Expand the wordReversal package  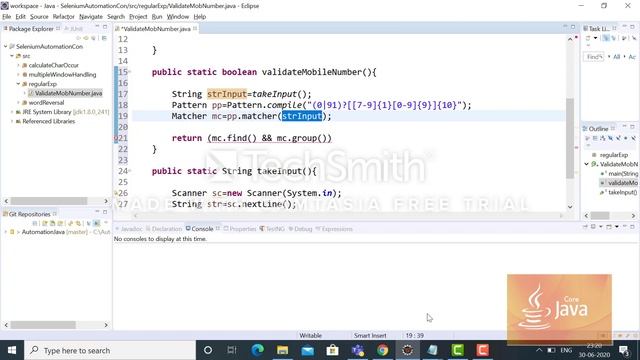click(x=18, y=102)
